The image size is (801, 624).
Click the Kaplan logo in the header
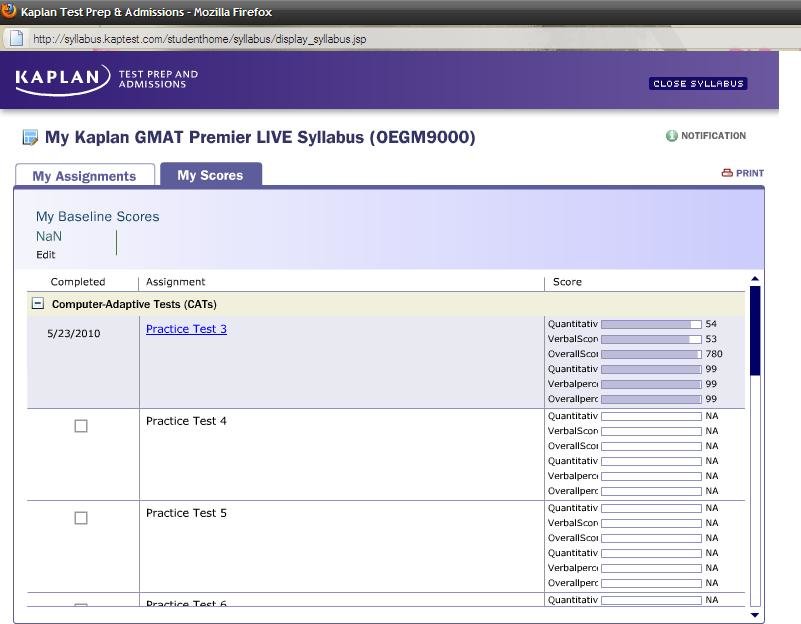[62, 80]
